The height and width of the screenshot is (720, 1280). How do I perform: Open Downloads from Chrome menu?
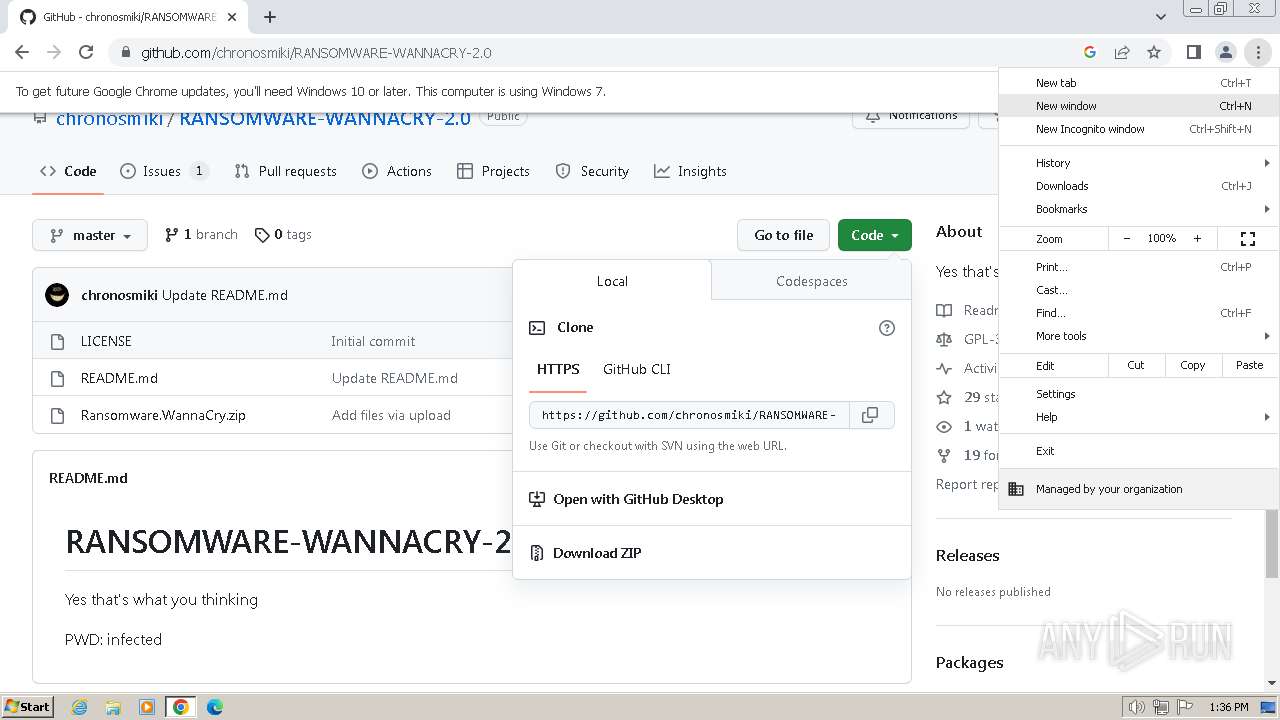click(1138, 186)
